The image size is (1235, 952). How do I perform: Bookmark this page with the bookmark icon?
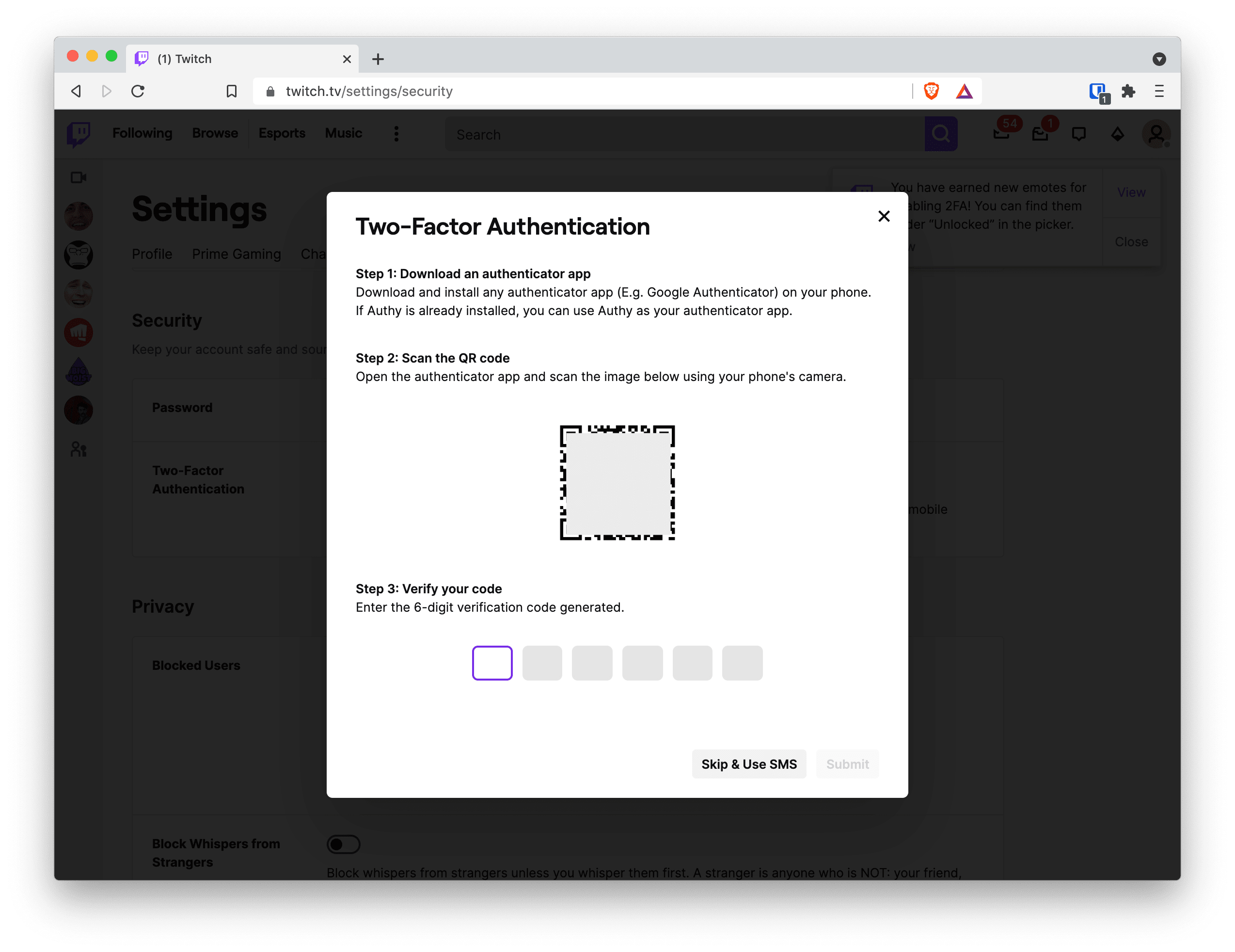pos(231,91)
